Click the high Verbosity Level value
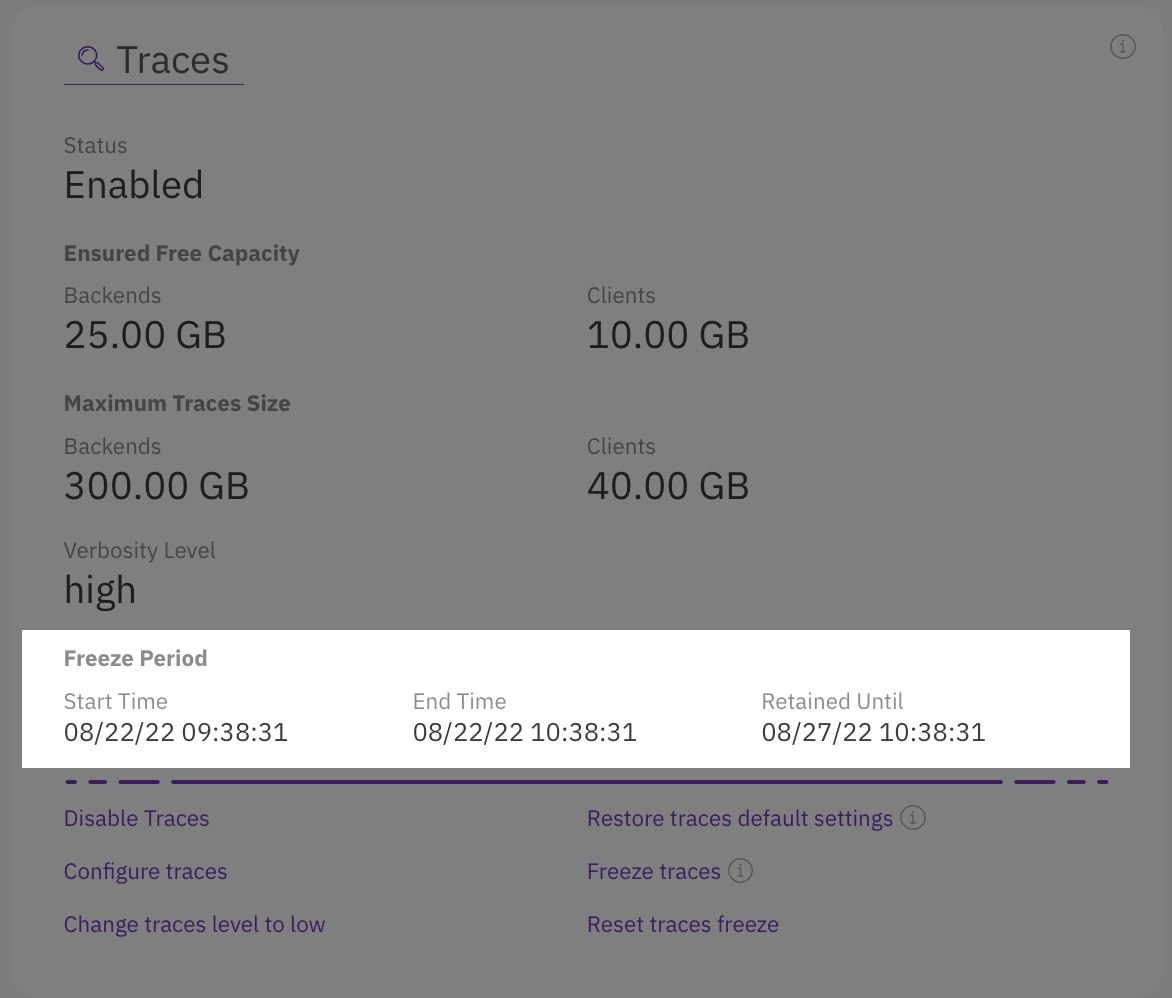 [x=100, y=590]
